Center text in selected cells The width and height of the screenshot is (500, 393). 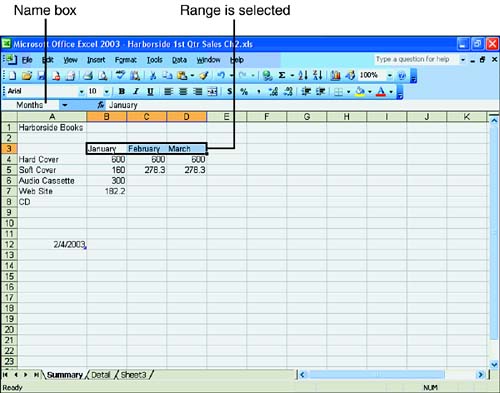(183, 91)
